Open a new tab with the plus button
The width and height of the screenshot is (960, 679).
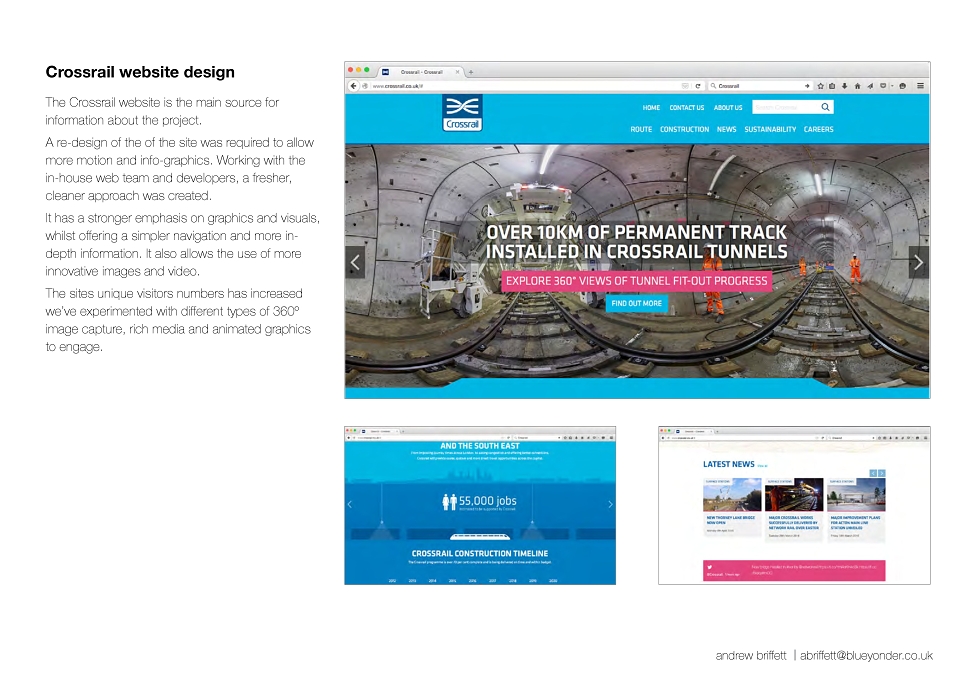[x=471, y=72]
